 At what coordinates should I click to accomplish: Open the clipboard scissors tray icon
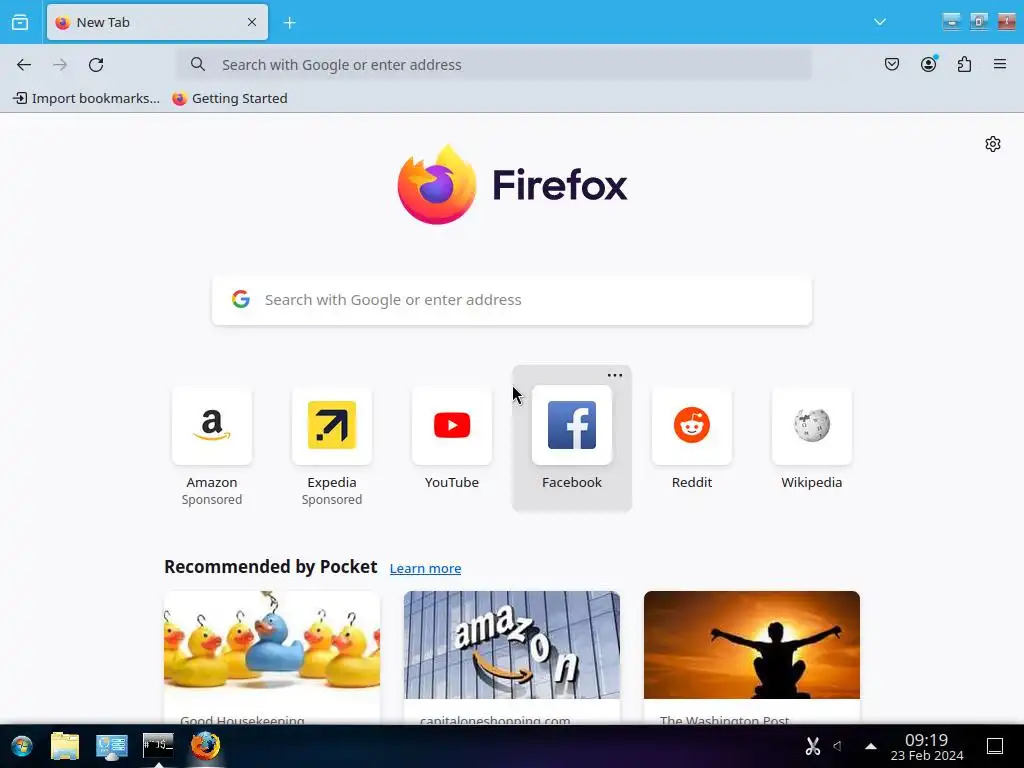click(x=812, y=746)
